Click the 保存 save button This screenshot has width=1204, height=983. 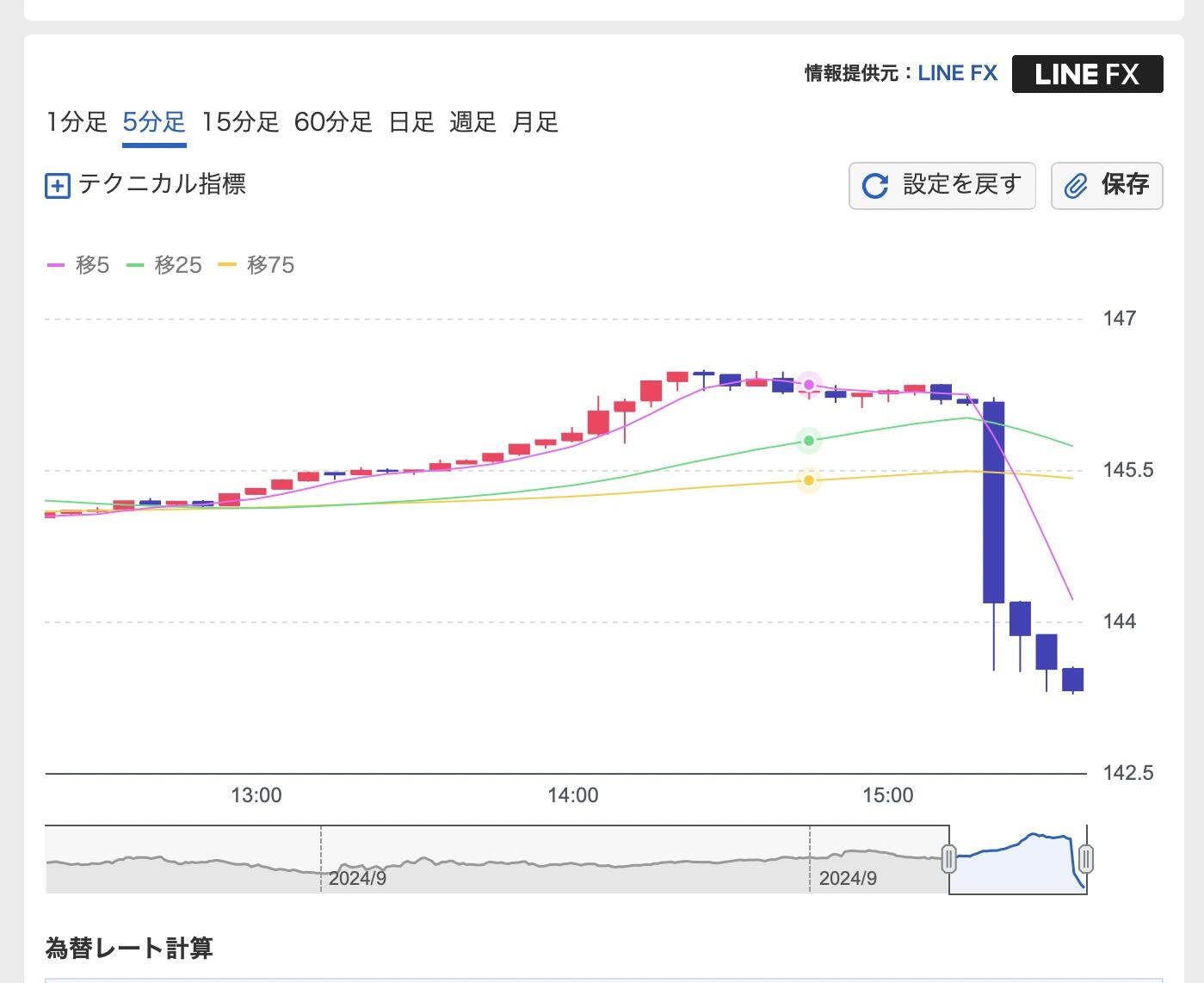tap(1107, 185)
